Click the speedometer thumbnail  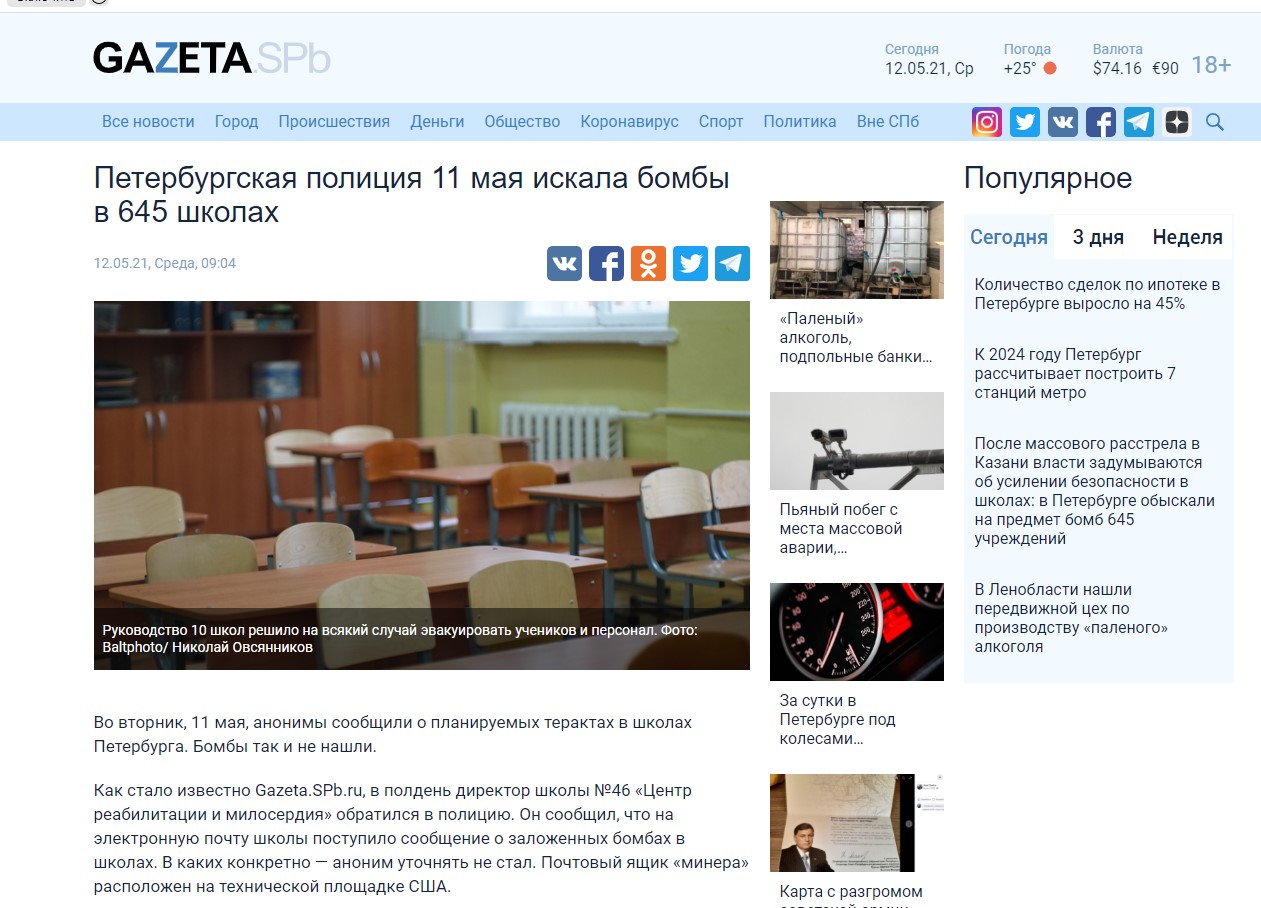857,632
